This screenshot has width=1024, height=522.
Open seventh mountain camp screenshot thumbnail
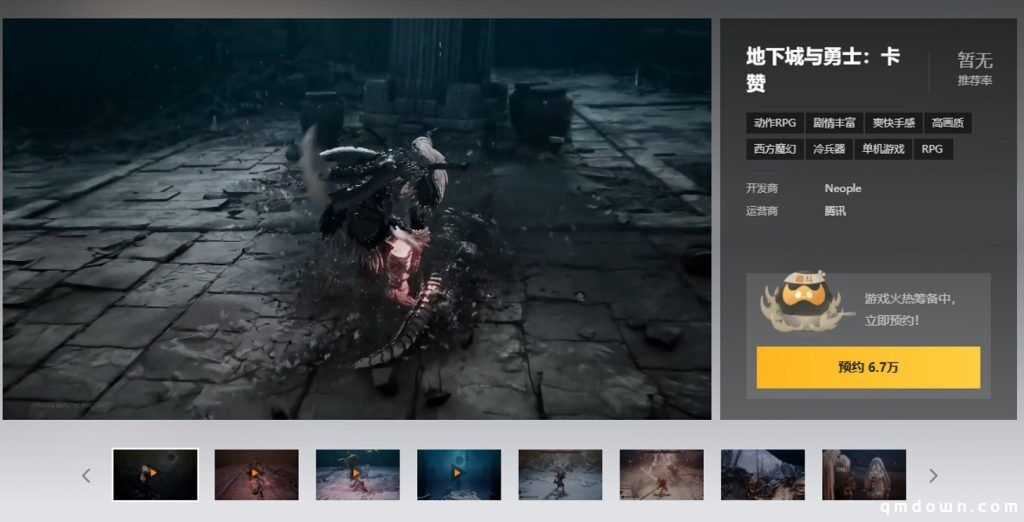[763, 474]
